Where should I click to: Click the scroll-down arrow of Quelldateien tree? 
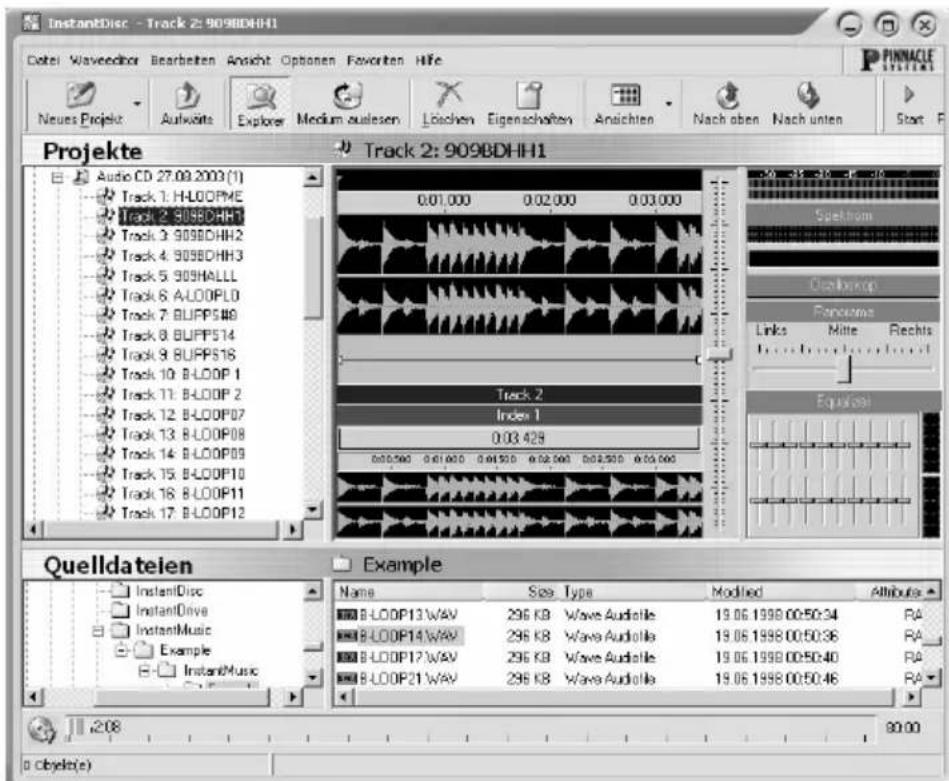[x=312, y=677]
